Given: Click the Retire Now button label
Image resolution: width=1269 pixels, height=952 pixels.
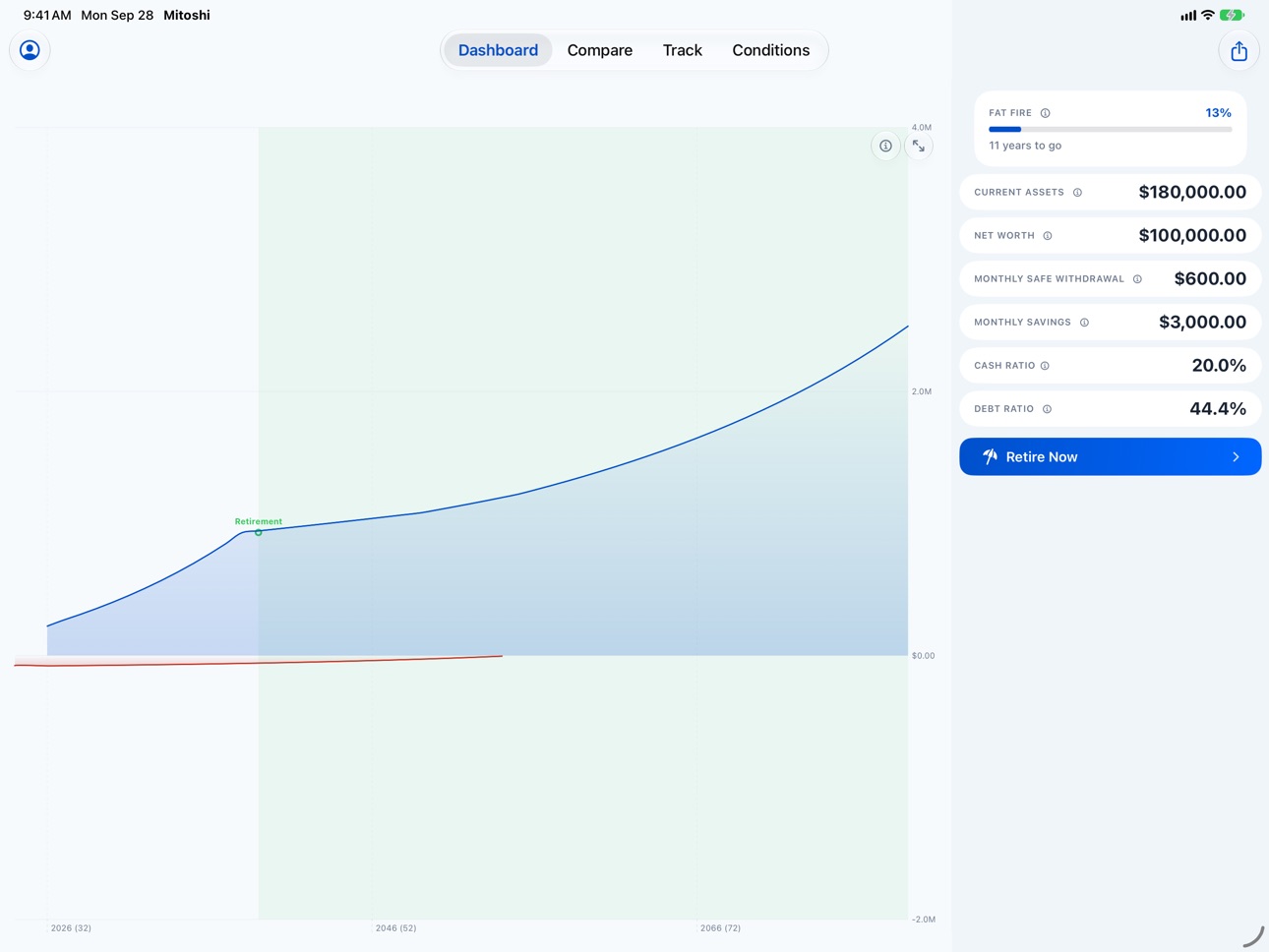Looking at the screenshot, I should [1042, 457].
